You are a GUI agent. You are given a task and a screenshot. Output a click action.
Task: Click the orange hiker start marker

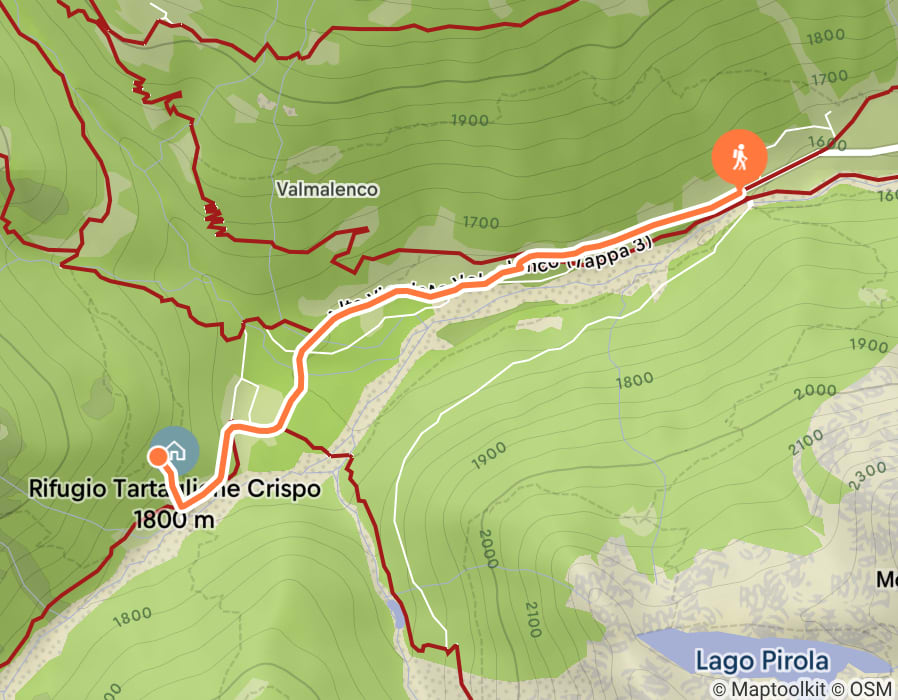(739, 158)
